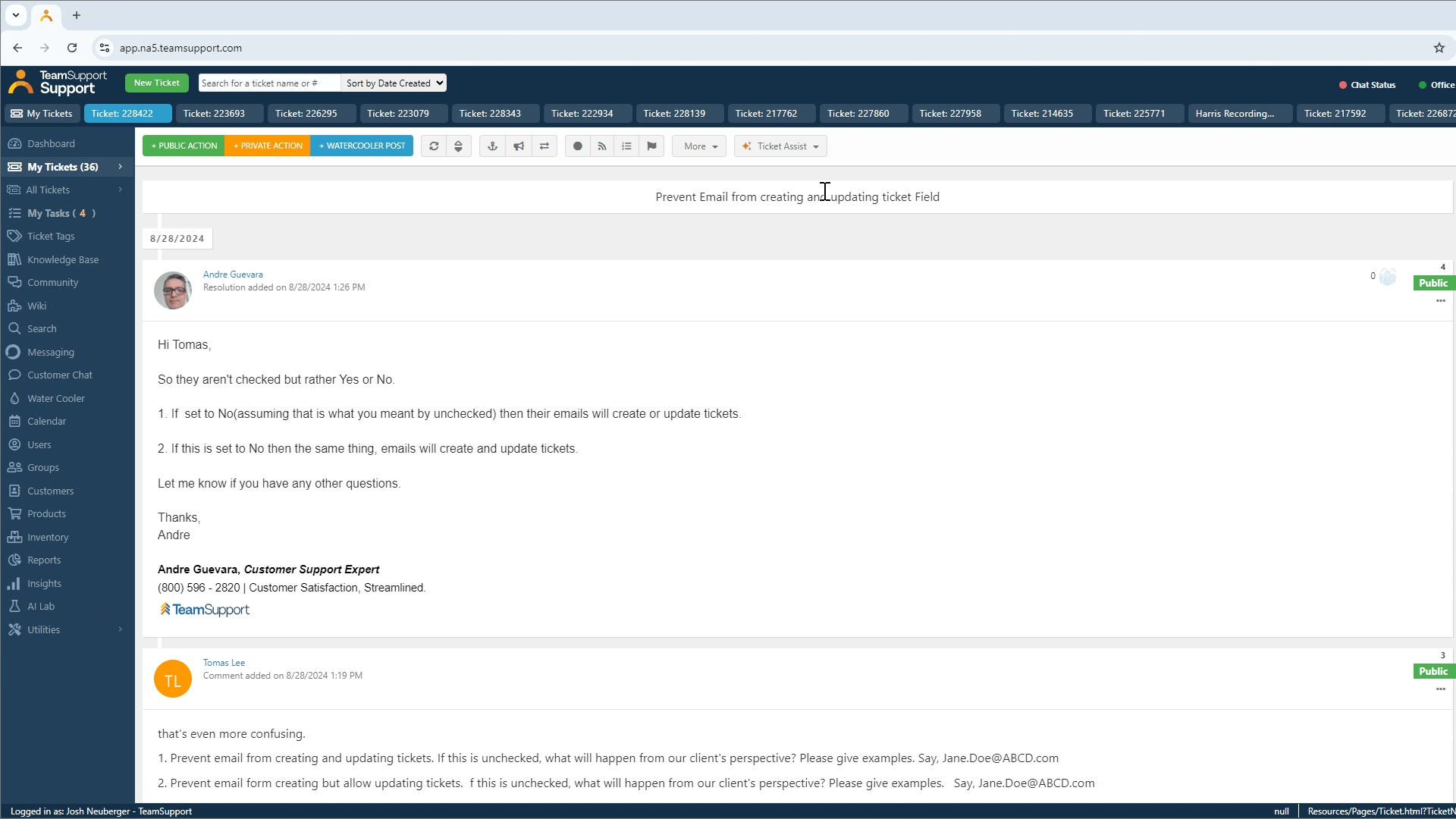Click the subscribe/follow ticket icon
Image resolution: width=1456 pixels, height=819 pixels.
pos(602,146)
